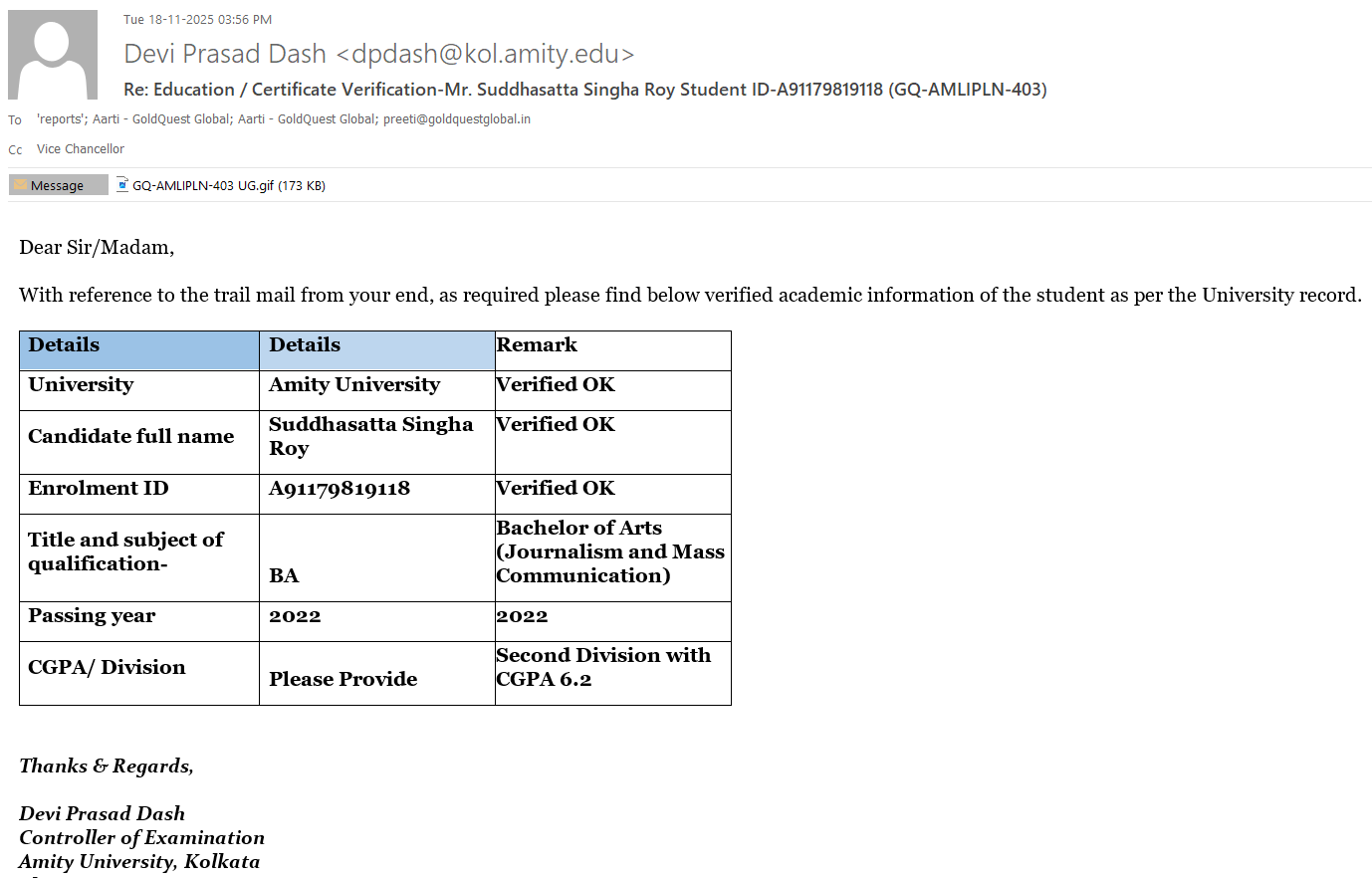Click the Vice Chancellor Cc recipient
Image resolution: width=1372 pixels, height=878 pixels.
pos(81,149)
